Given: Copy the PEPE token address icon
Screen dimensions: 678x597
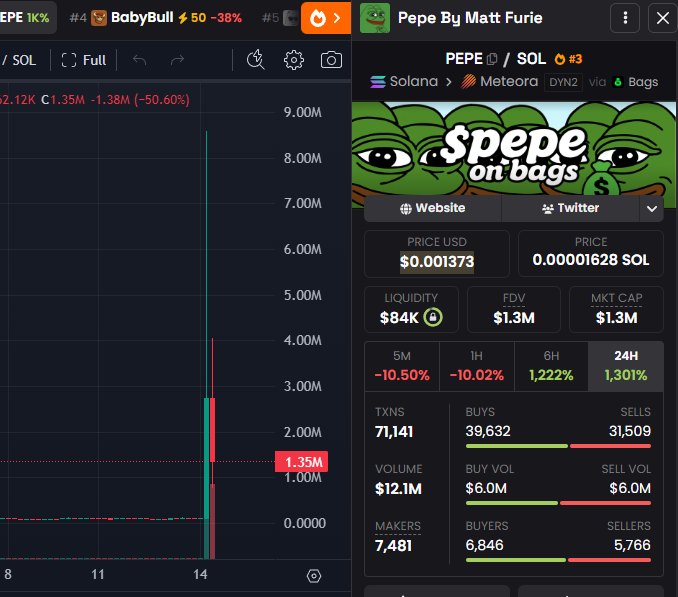Looking at the screenshot, I should (x=492, y=59).
